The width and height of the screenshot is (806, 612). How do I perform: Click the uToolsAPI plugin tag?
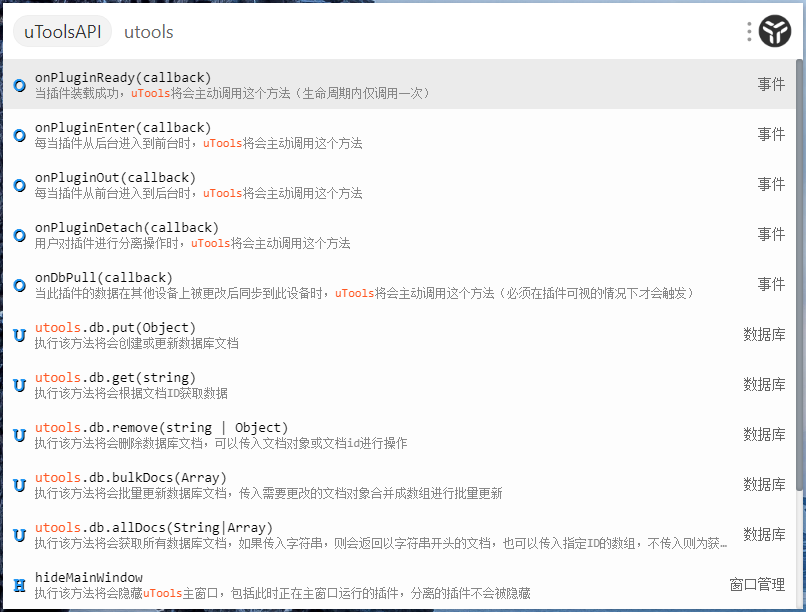[x=63, y=31]
